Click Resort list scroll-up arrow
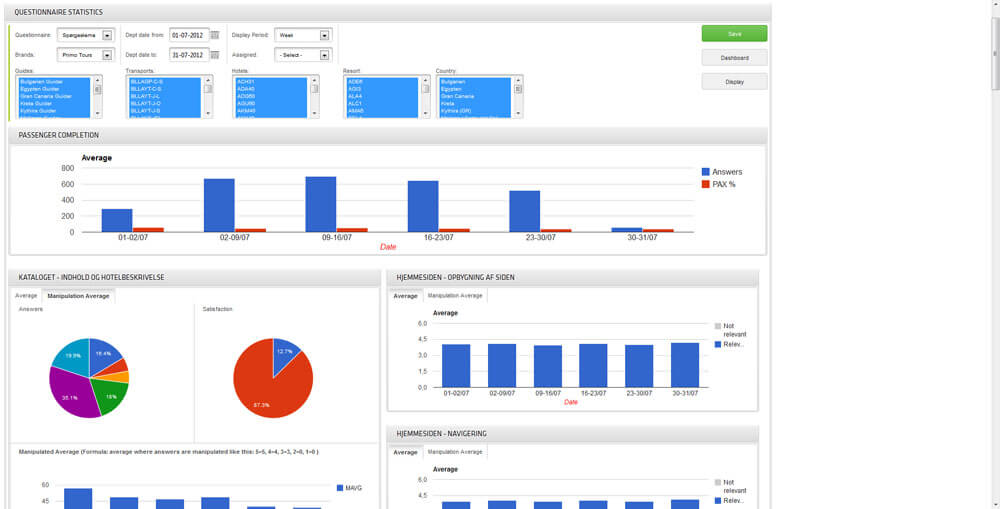This screenshot has width=1000, height=509. (x=425, y=80)
